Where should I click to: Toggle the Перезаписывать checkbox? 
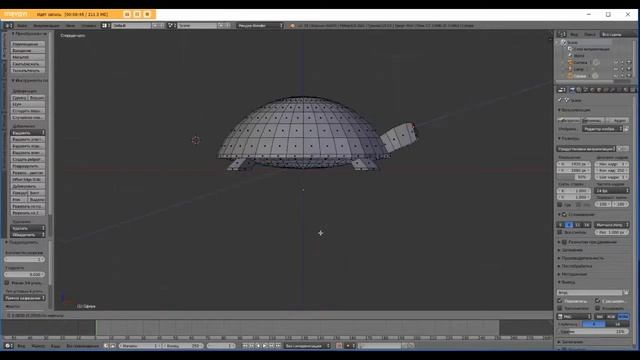point(560,301)
